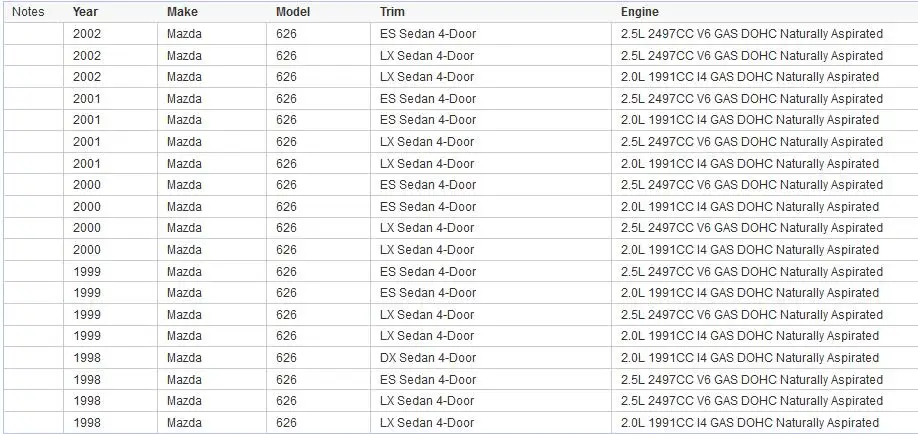Viewport: 918px width, 434px height.
Task: Select the DX Sedan 4-Door trim cell
Action: (491, 358)
